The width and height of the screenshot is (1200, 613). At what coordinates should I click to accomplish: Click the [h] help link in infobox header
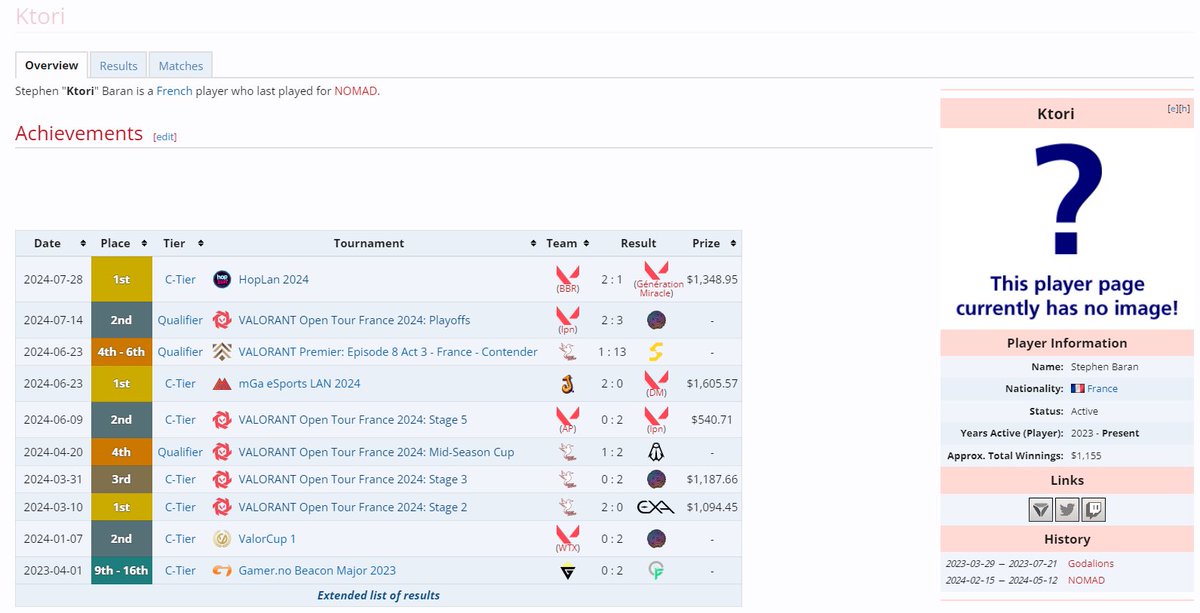[1184, 109]
